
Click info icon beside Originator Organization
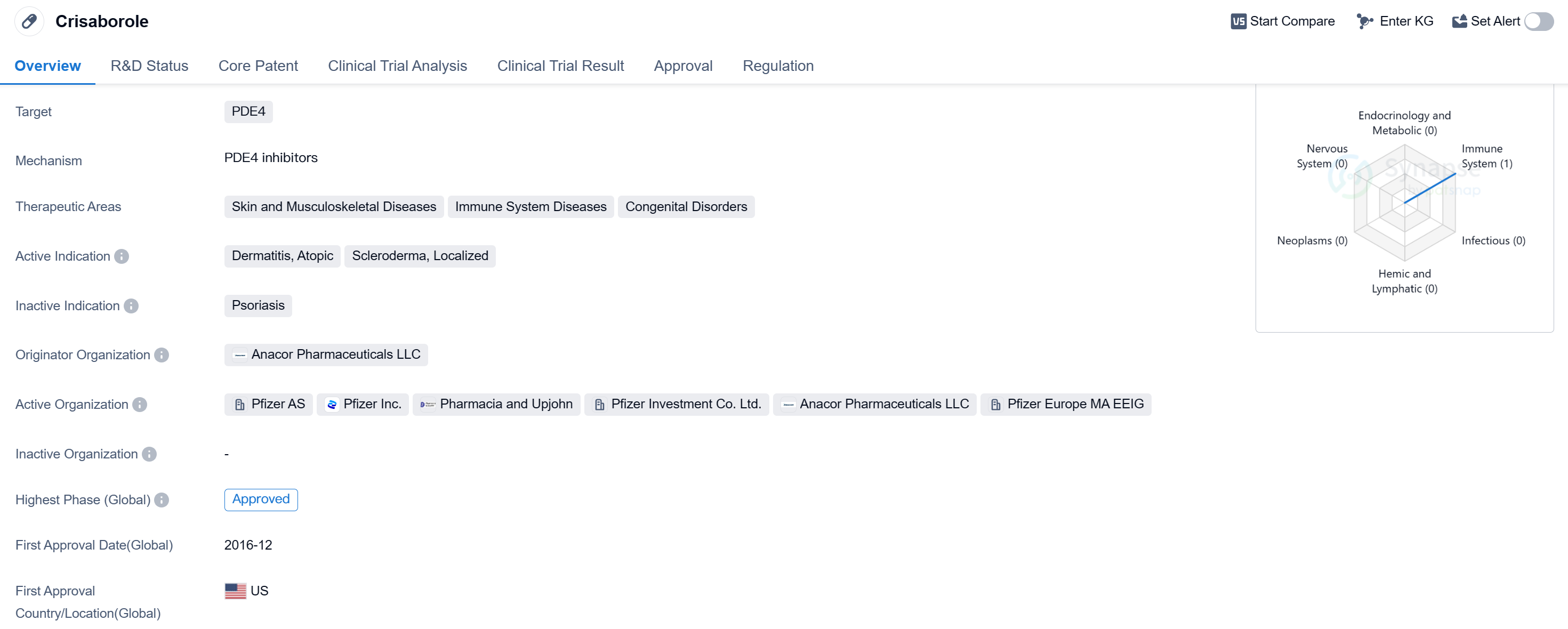(x=162, y=354)
